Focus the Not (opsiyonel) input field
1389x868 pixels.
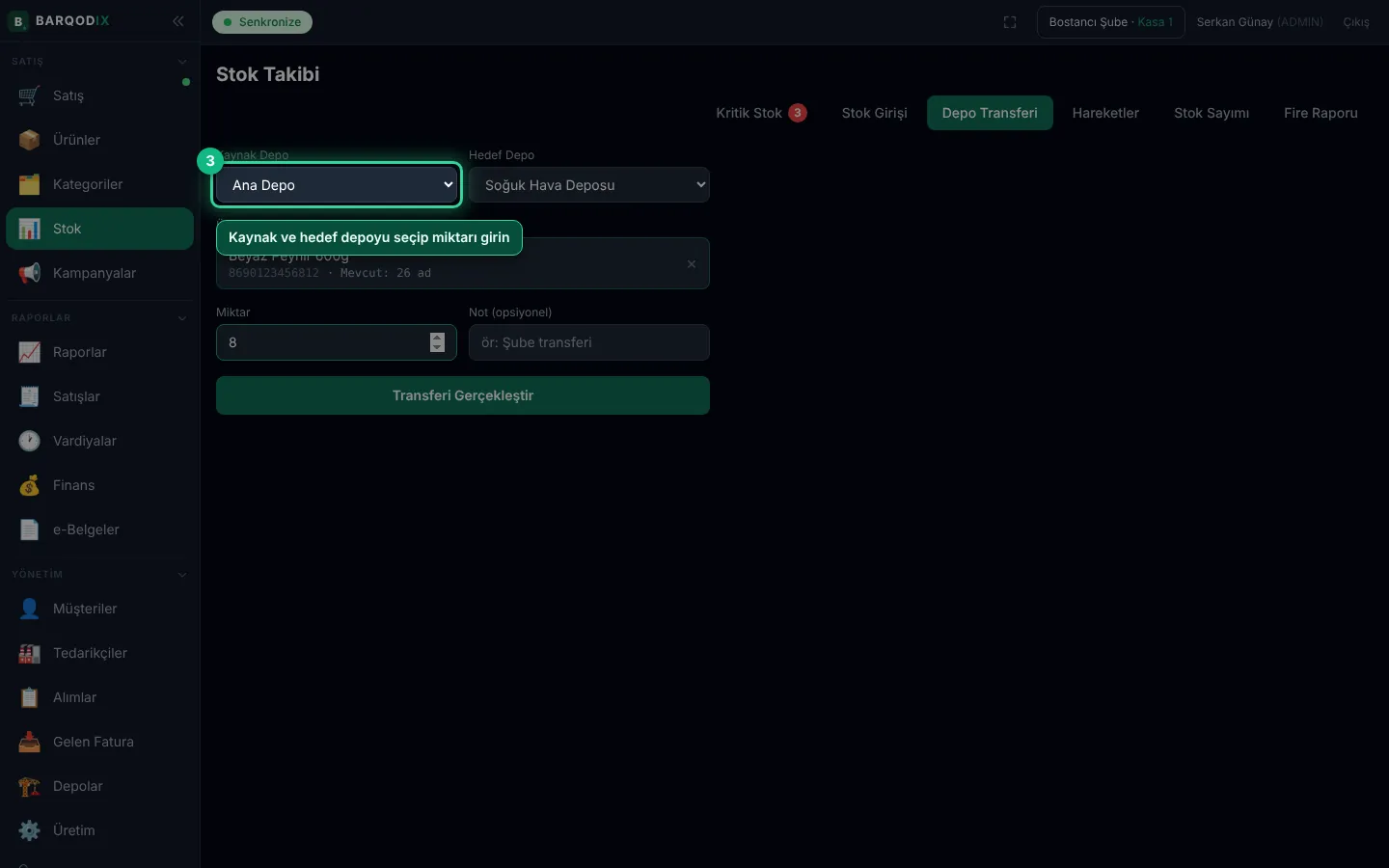(589, 342)
